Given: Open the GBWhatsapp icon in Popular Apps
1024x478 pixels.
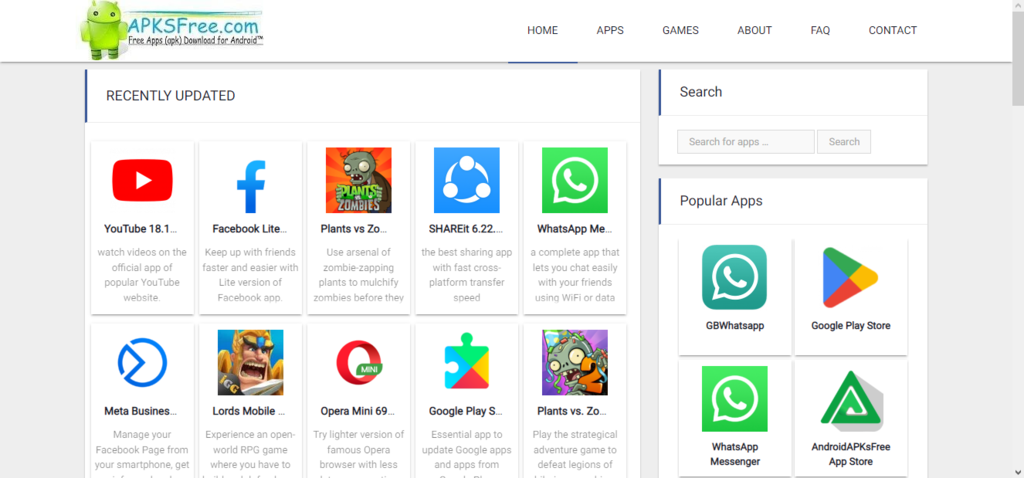Looking at the screenshot, I should (735, 277).
